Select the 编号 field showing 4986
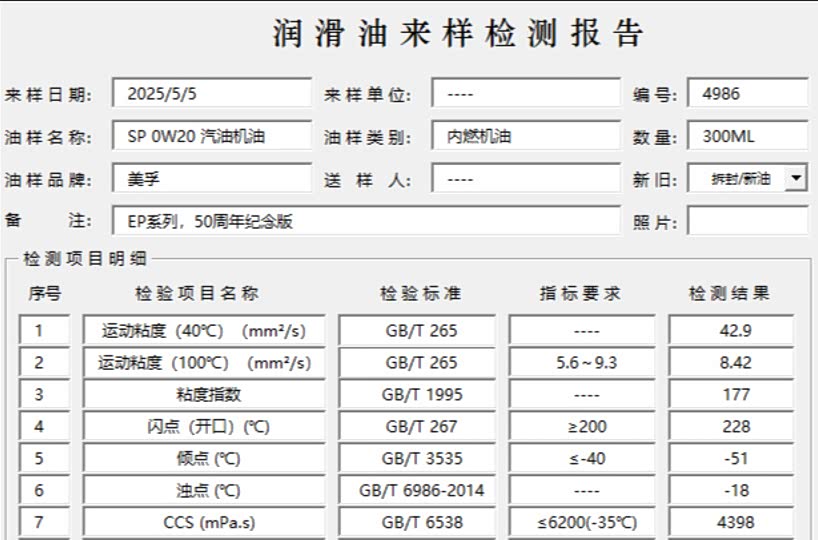The width and height of the screenshot is (818, 540). [x=747, y=94]
